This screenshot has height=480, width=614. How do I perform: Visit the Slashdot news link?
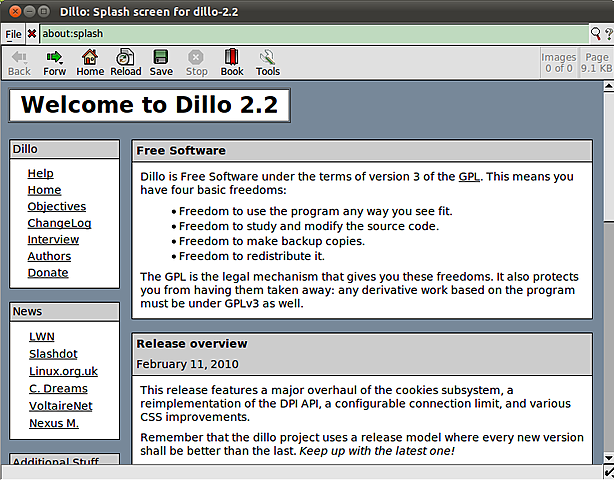pos(53,354)
